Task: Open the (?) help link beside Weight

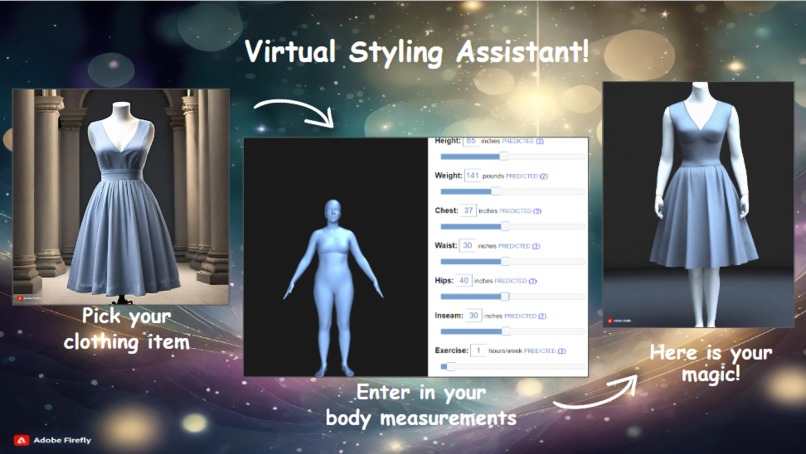Action: 544,176
